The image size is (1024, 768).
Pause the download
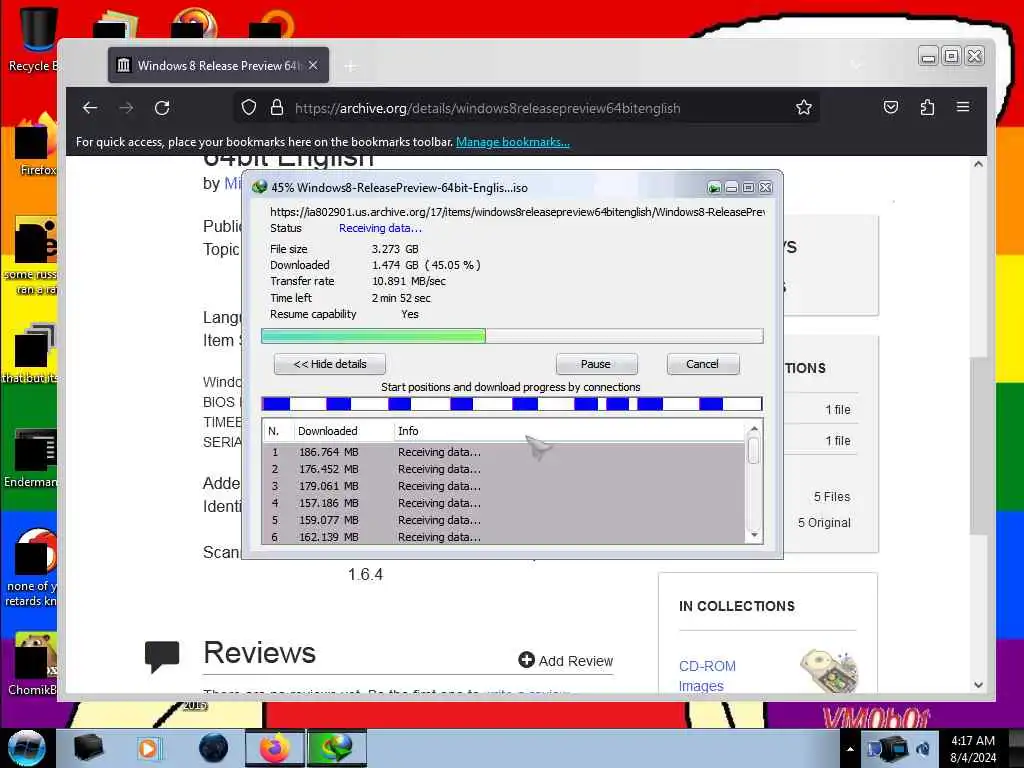point(596,364)
